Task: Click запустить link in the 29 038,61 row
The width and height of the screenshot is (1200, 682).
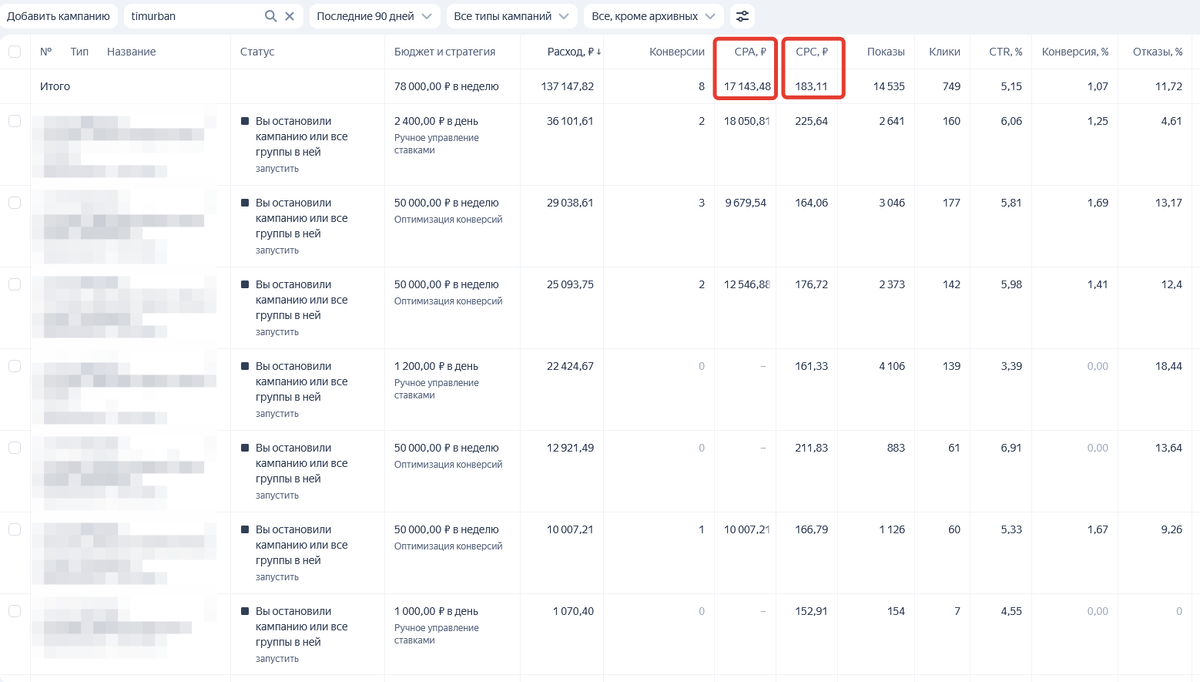Action: coord(277,251)
